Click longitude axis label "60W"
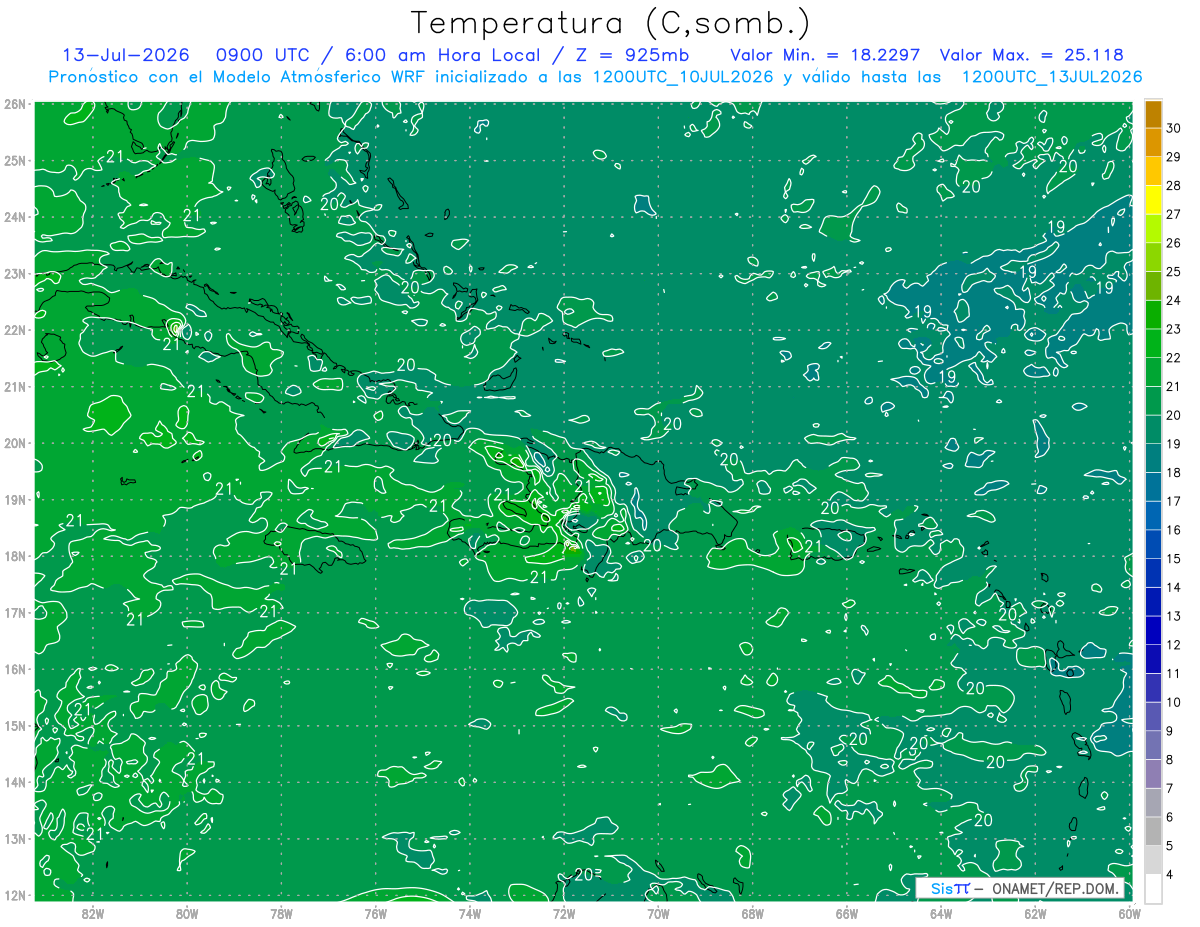The height and width of the screenshot is (927, 1200). (x=1129, y=913)
